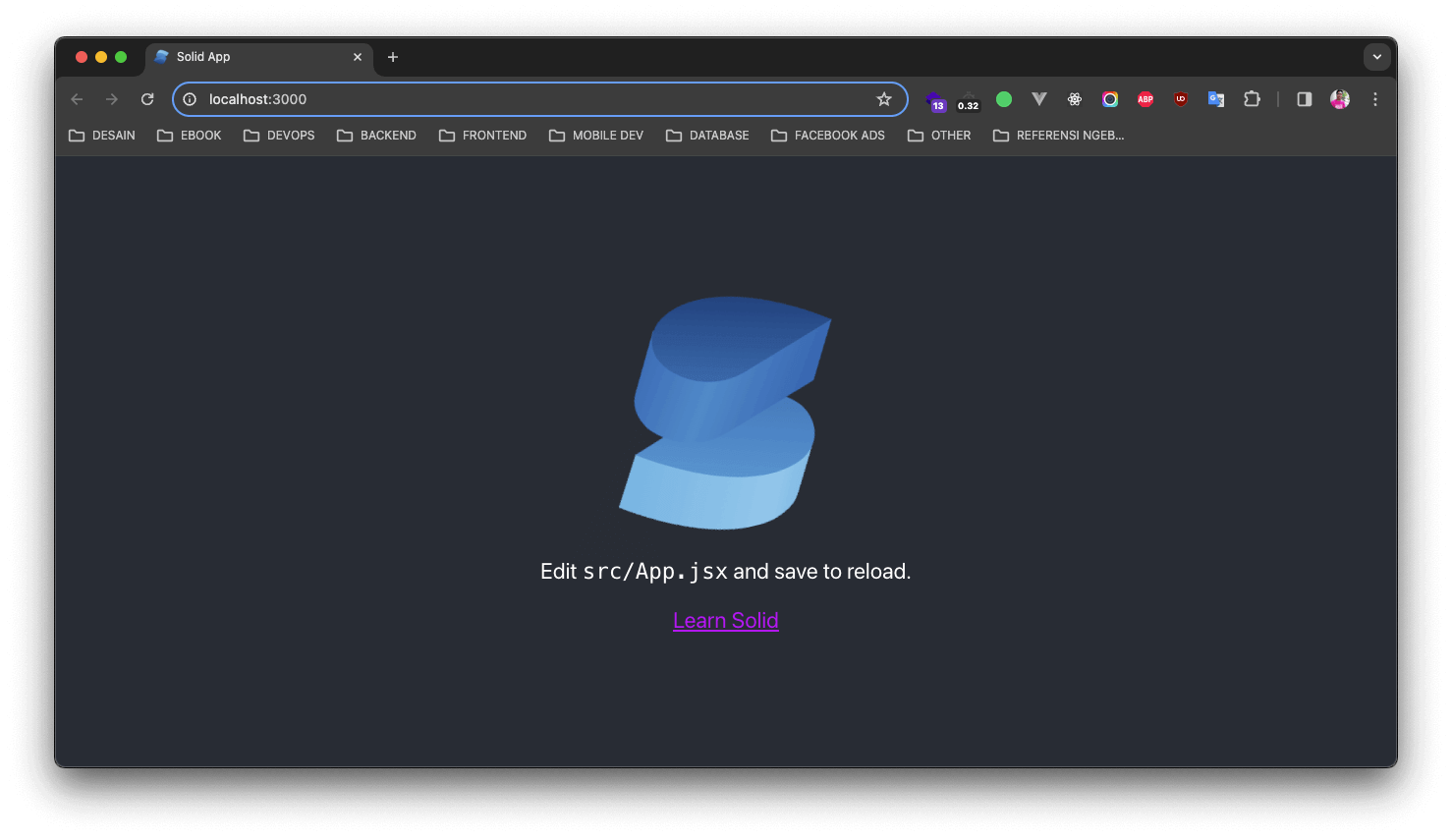Open the DEVOPS bookmarks folder
1452x840 pixels.
click(x=279, y=136)
